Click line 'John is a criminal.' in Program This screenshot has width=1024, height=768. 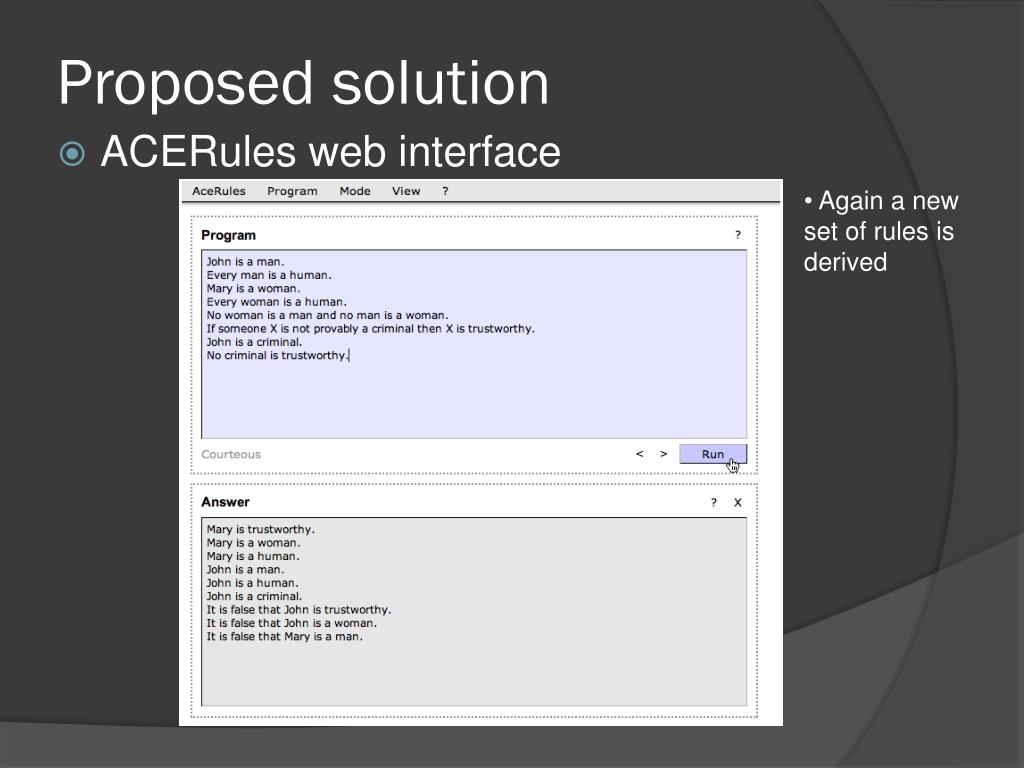click(254, 342)
